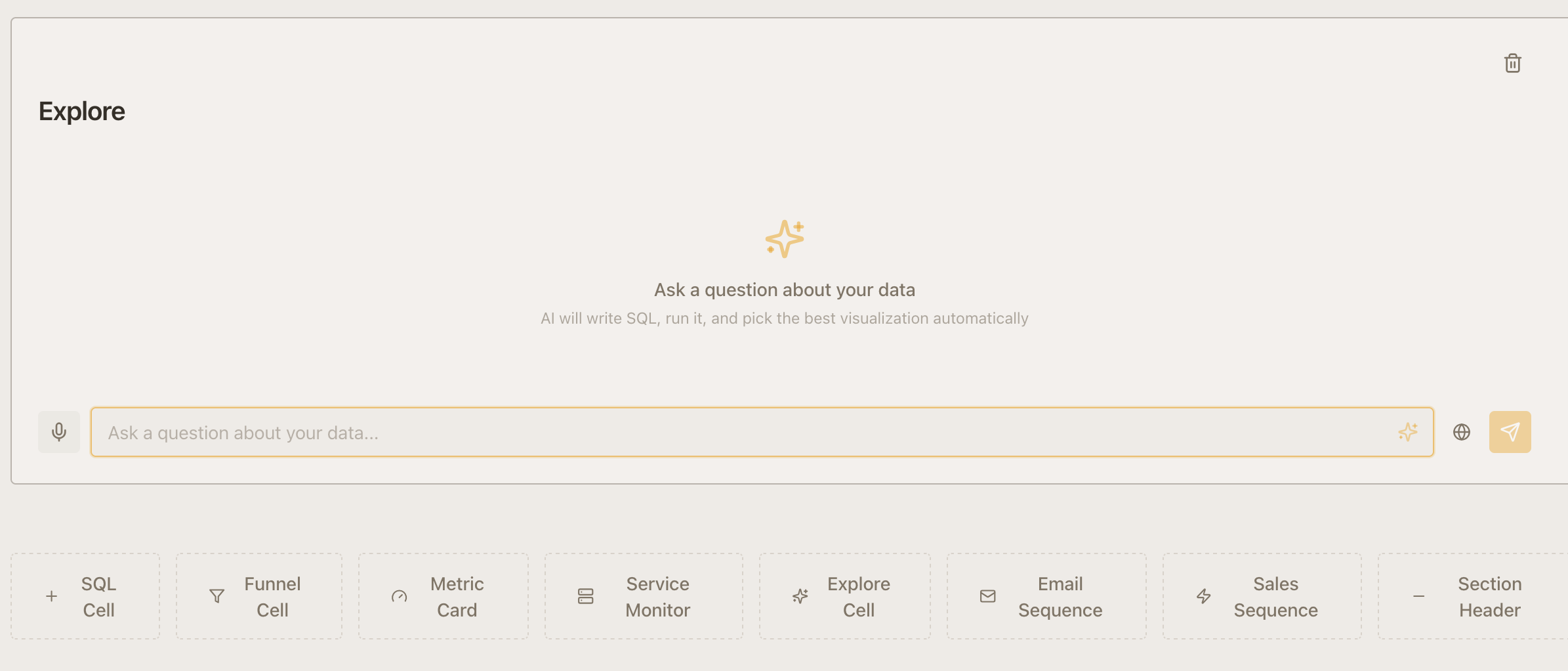1568x671 pixels.
Task: Click the paper plane send button
Action: [x=1510, y=432]
